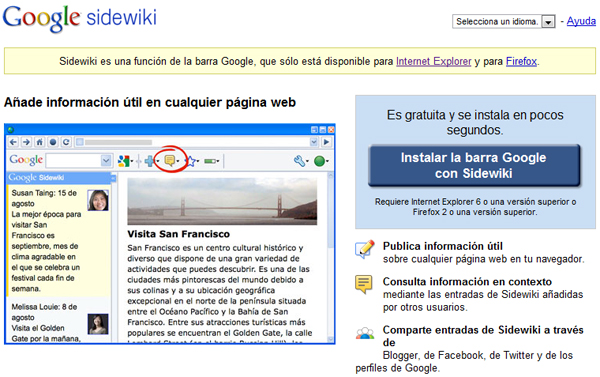The image size is (600, 377).
Task: Click the blue star bookmark icon
Action: [x=191, y=161]
